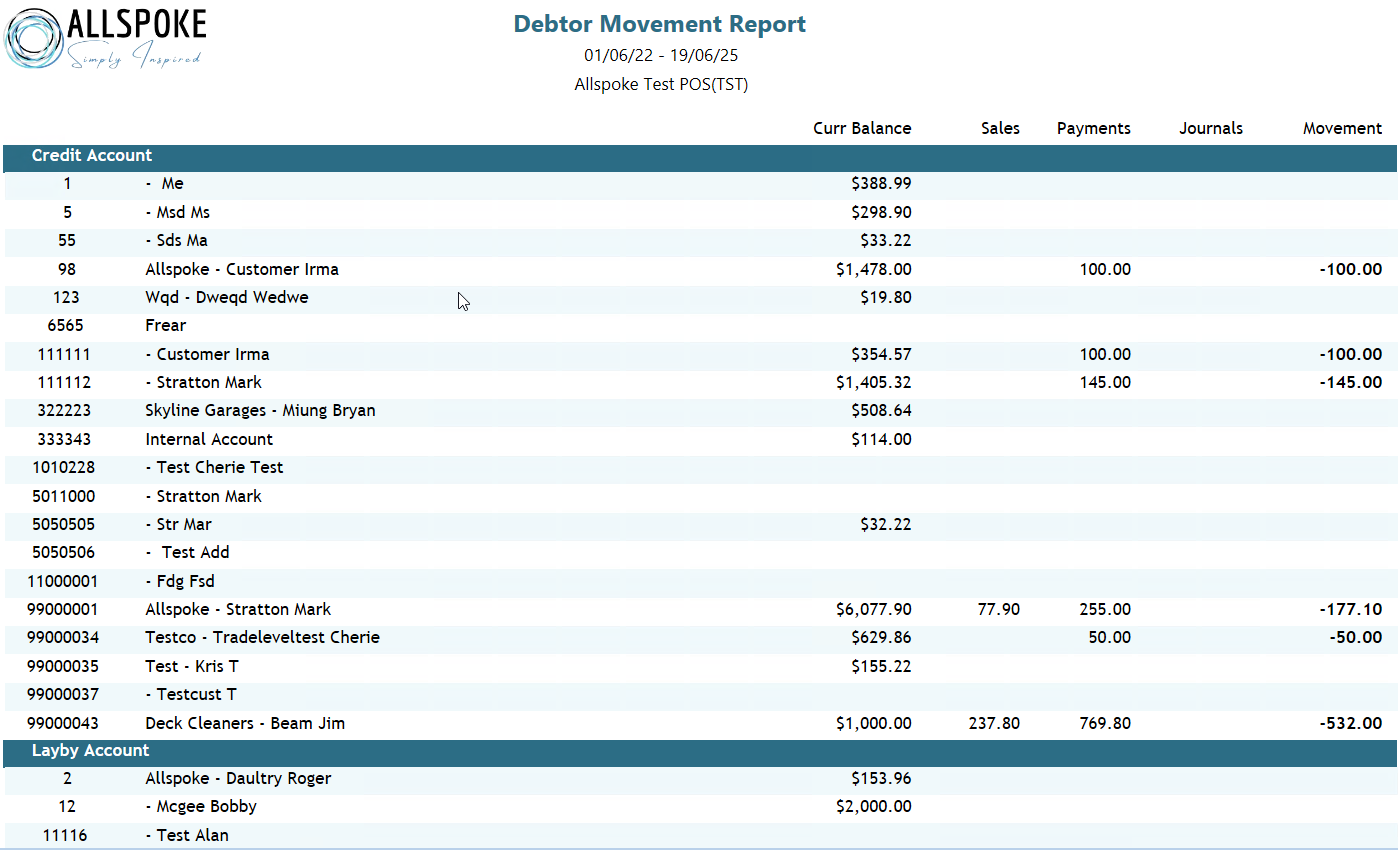Viewport: 1398px width, 850px height.
Task: Click the Sales column header
Action: [x=1000, y=128]
